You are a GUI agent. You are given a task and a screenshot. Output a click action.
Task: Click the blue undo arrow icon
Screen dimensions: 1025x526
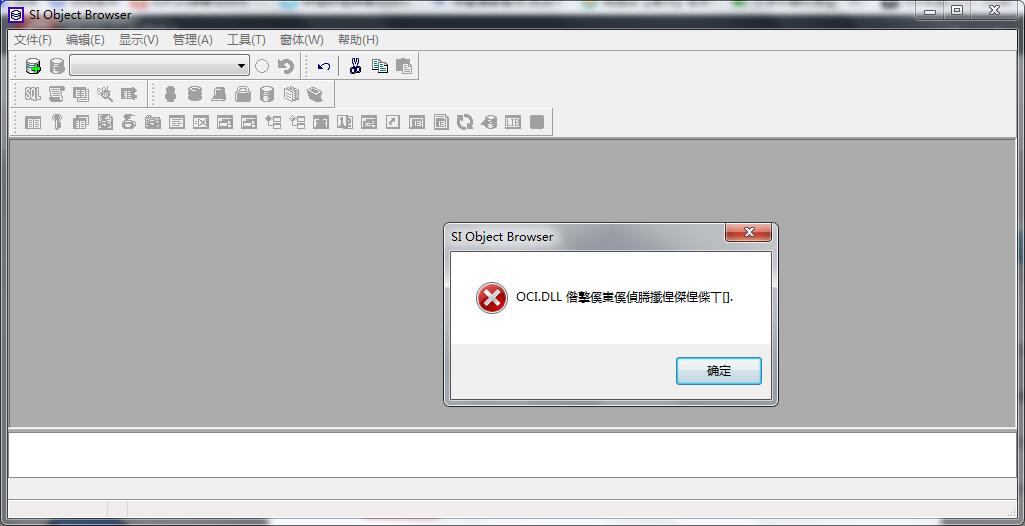pyautogui.click(x=324, y=66)
